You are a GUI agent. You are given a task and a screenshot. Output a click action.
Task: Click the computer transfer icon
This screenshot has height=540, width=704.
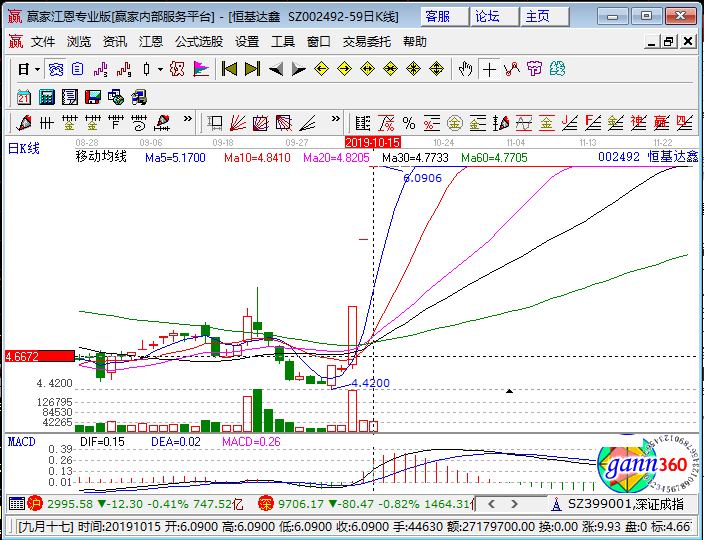click(139, 97)
